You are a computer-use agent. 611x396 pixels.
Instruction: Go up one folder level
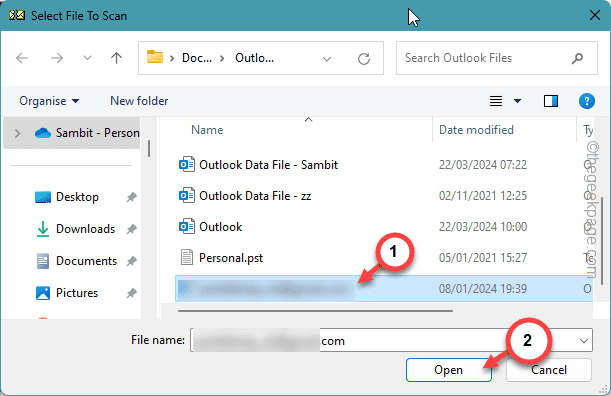click(116, 58)
